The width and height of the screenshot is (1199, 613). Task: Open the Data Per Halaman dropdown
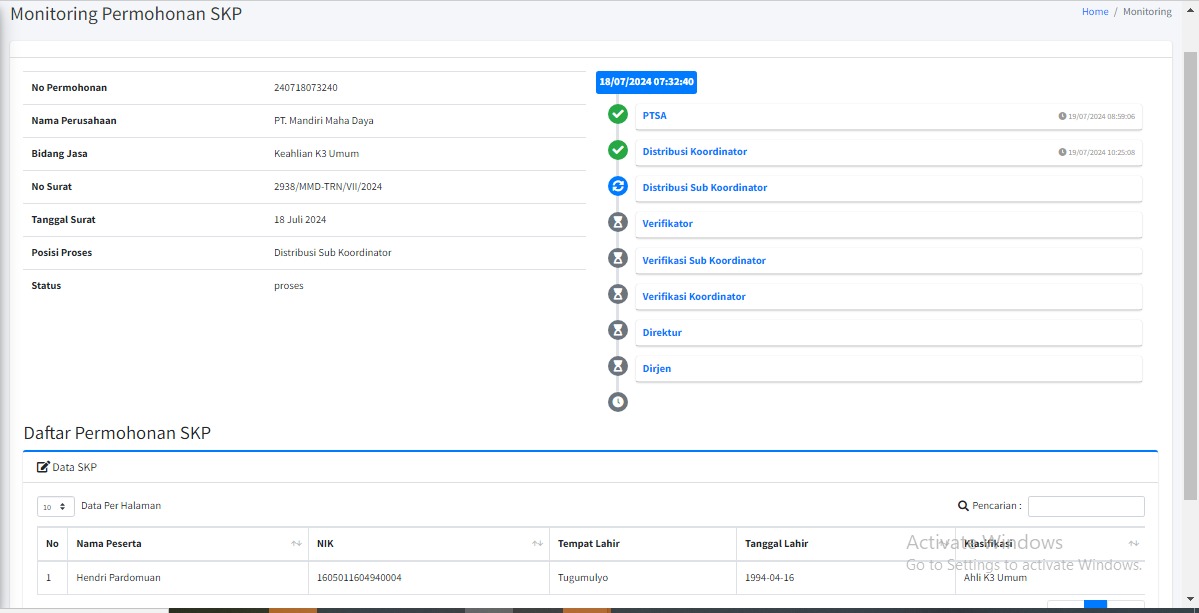point(56,507)
